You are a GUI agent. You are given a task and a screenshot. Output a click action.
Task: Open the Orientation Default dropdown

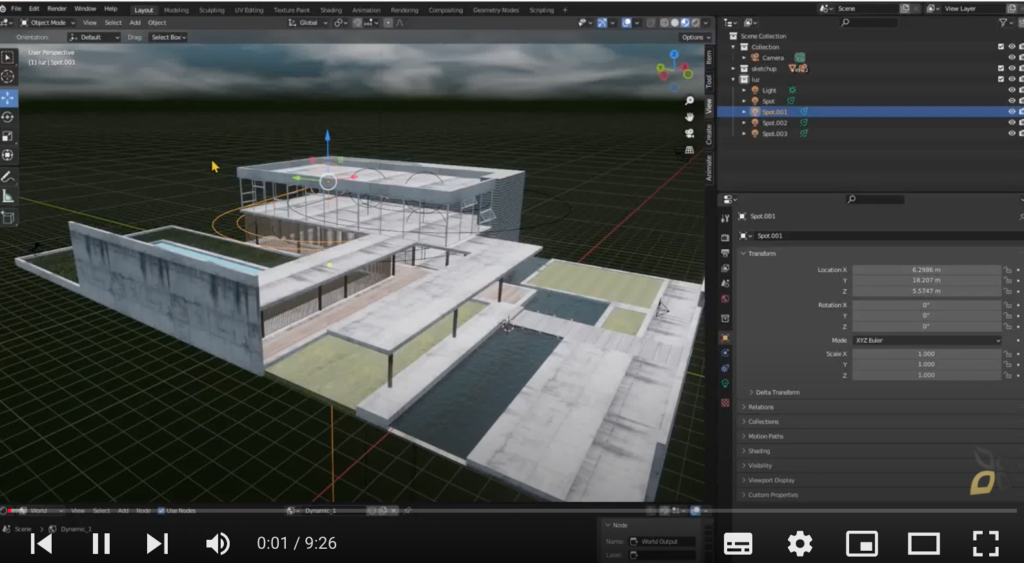(x=94, y=37)
